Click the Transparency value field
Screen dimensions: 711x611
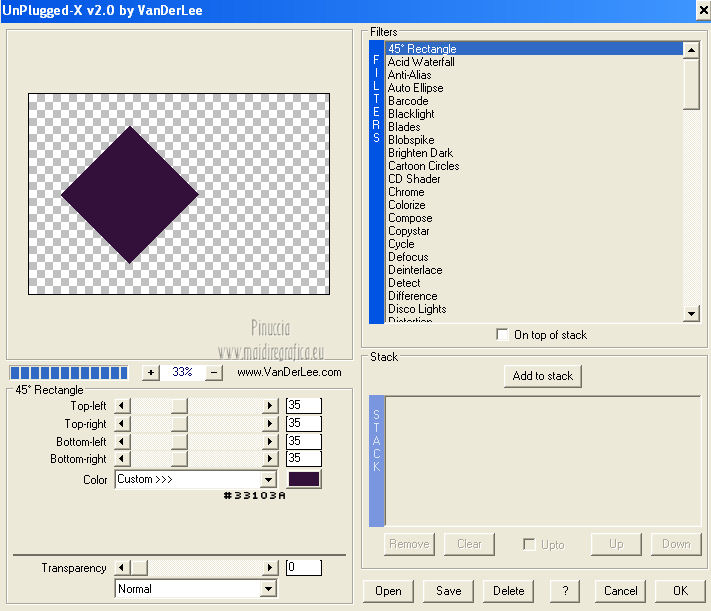[304, 567]
